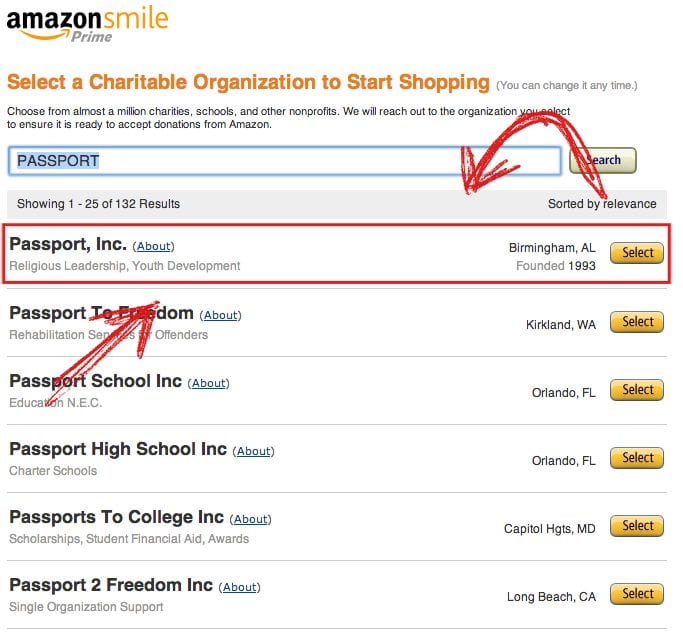
Task: Click the Passports To College Inc title
Action: click(x=116, y=517)
